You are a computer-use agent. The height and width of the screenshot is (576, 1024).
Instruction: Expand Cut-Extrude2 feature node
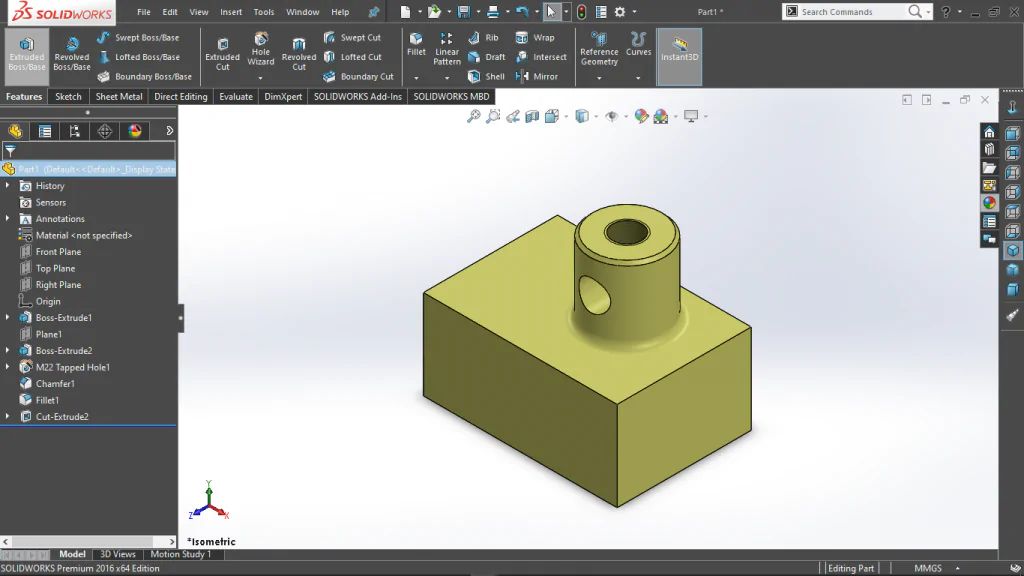coord(7,416)
